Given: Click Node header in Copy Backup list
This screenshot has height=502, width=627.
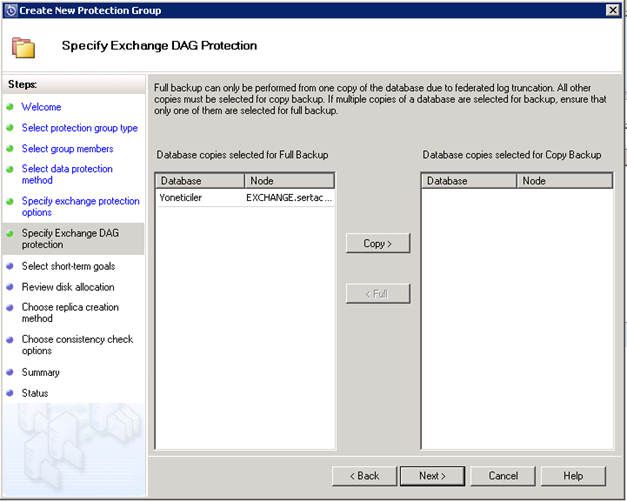Looking at the screenshot, I should [x=563, y=181].
